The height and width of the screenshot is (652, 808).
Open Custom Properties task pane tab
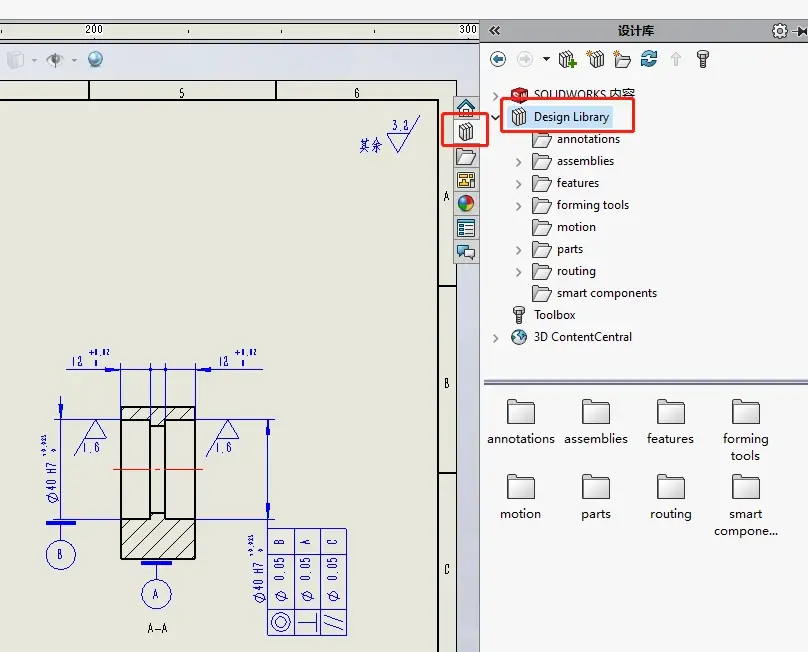[466, 228]
